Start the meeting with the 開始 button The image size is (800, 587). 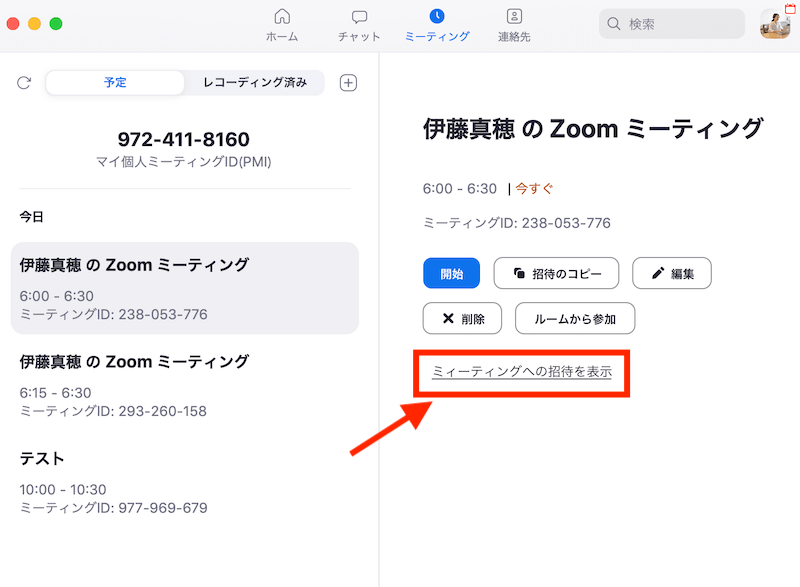point(452,273)
